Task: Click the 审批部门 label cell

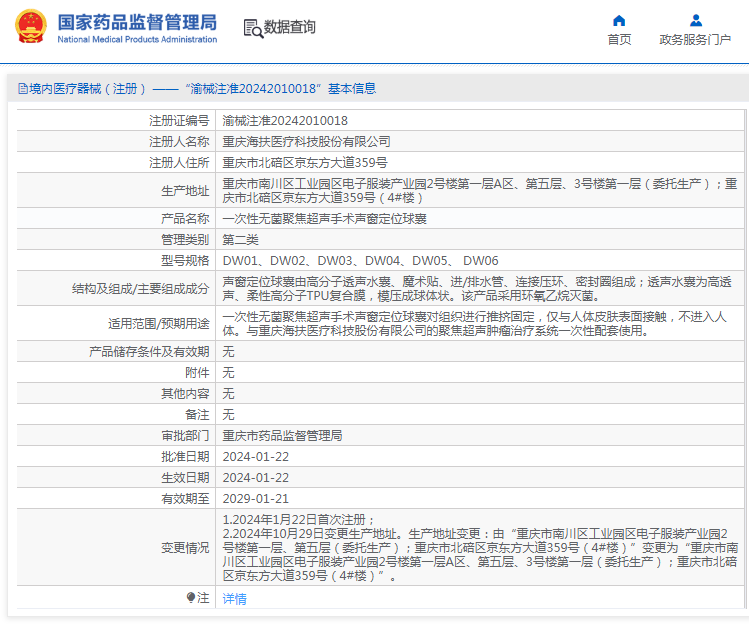Action: click(117, 436)
